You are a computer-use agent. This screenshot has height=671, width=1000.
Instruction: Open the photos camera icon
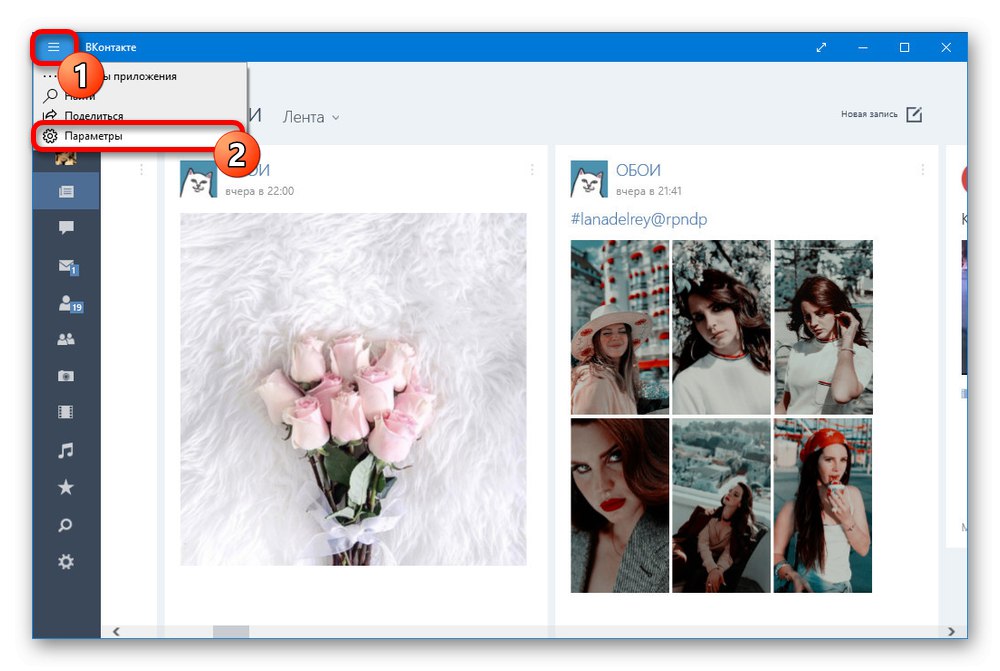[x=66, y=376]
